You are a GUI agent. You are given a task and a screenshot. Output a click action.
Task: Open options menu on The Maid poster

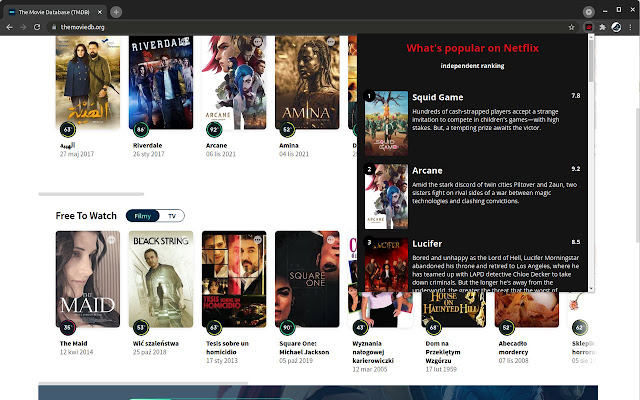pos(111,240)
